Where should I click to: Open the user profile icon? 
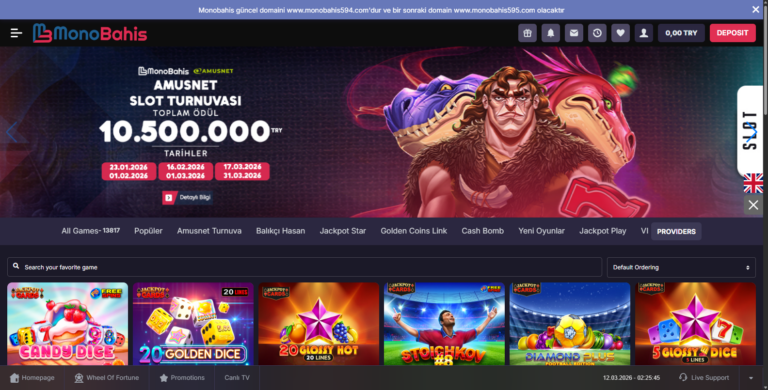(x=644, y=33)
